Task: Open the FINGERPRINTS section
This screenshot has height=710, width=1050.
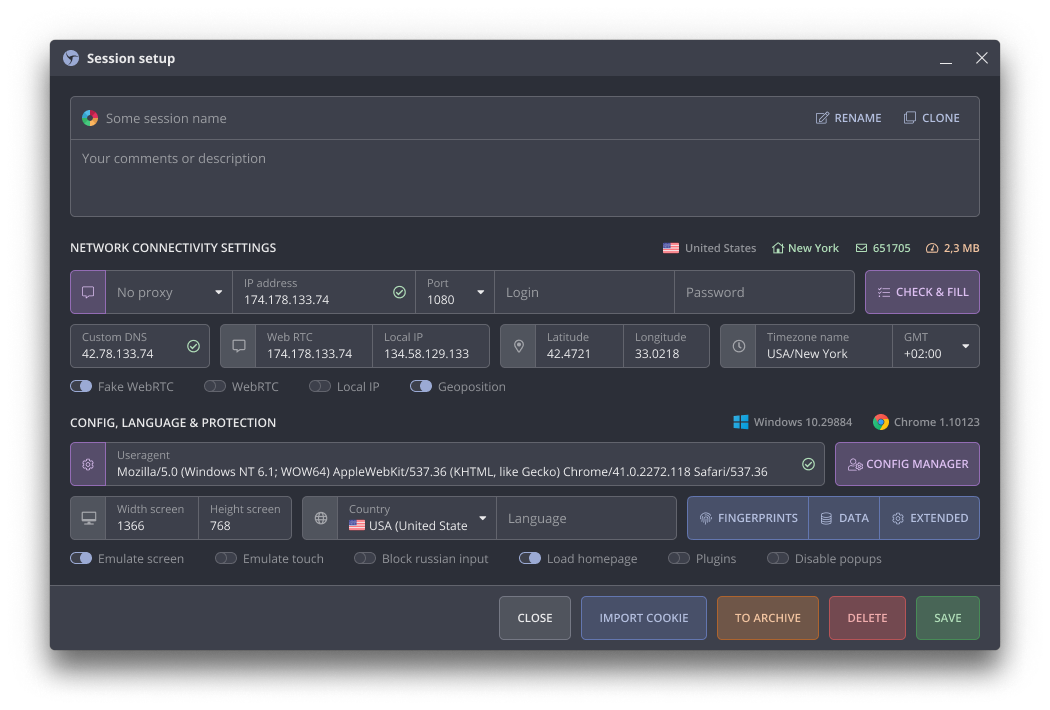Action: [748, 518]
